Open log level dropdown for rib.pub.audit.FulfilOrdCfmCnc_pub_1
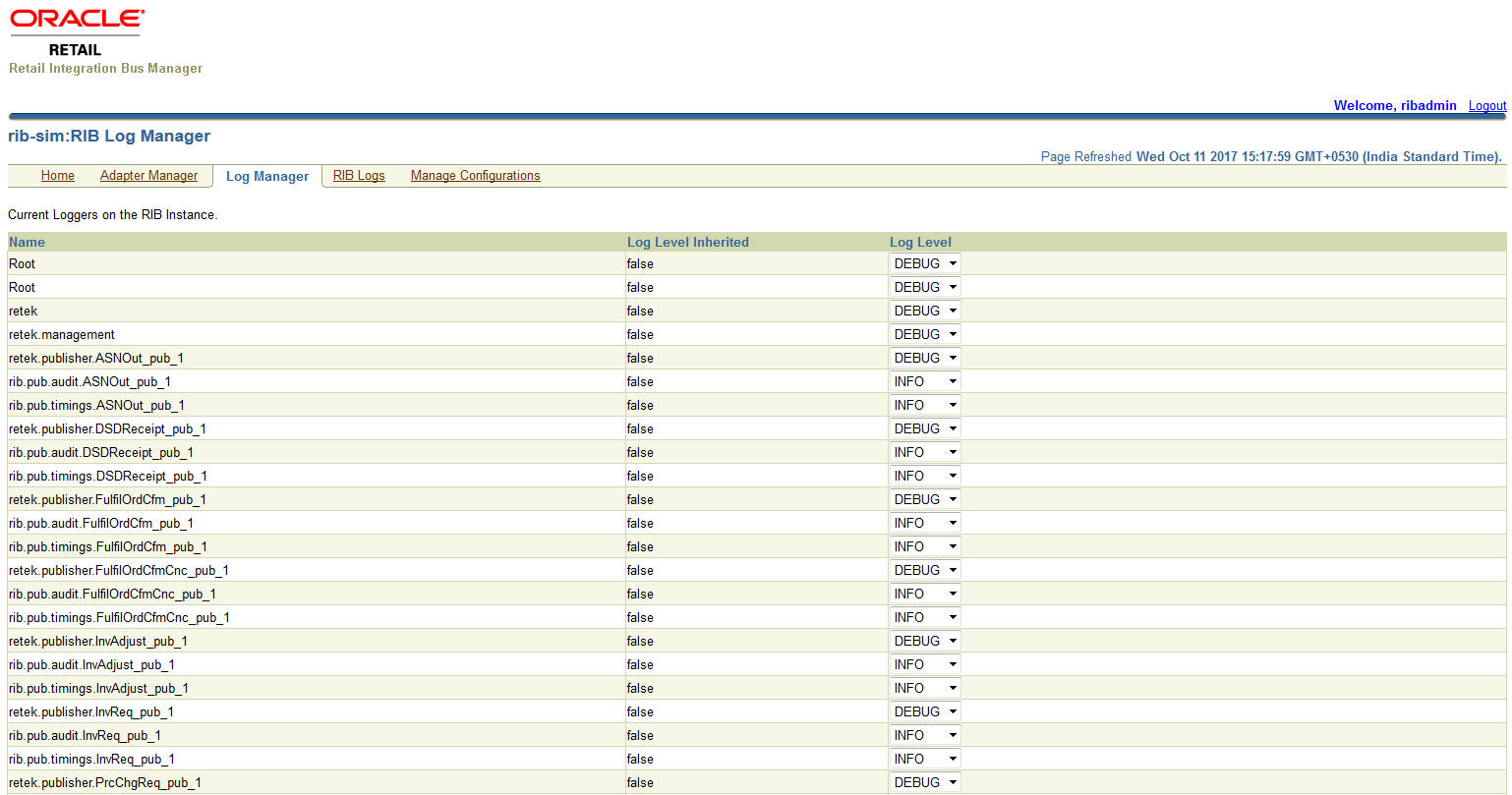 924,594
